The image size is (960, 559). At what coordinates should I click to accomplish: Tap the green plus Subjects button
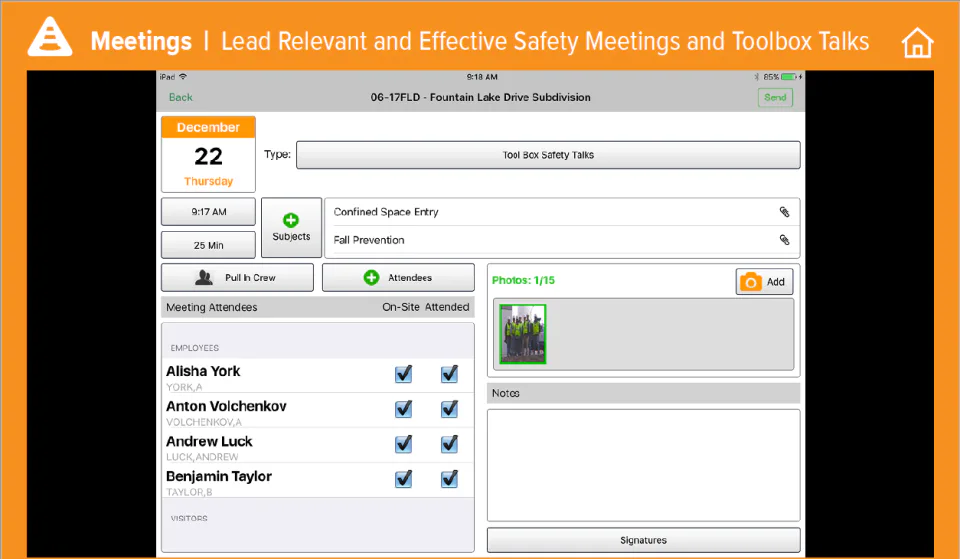pyautogui.click(x=291, y=227)
